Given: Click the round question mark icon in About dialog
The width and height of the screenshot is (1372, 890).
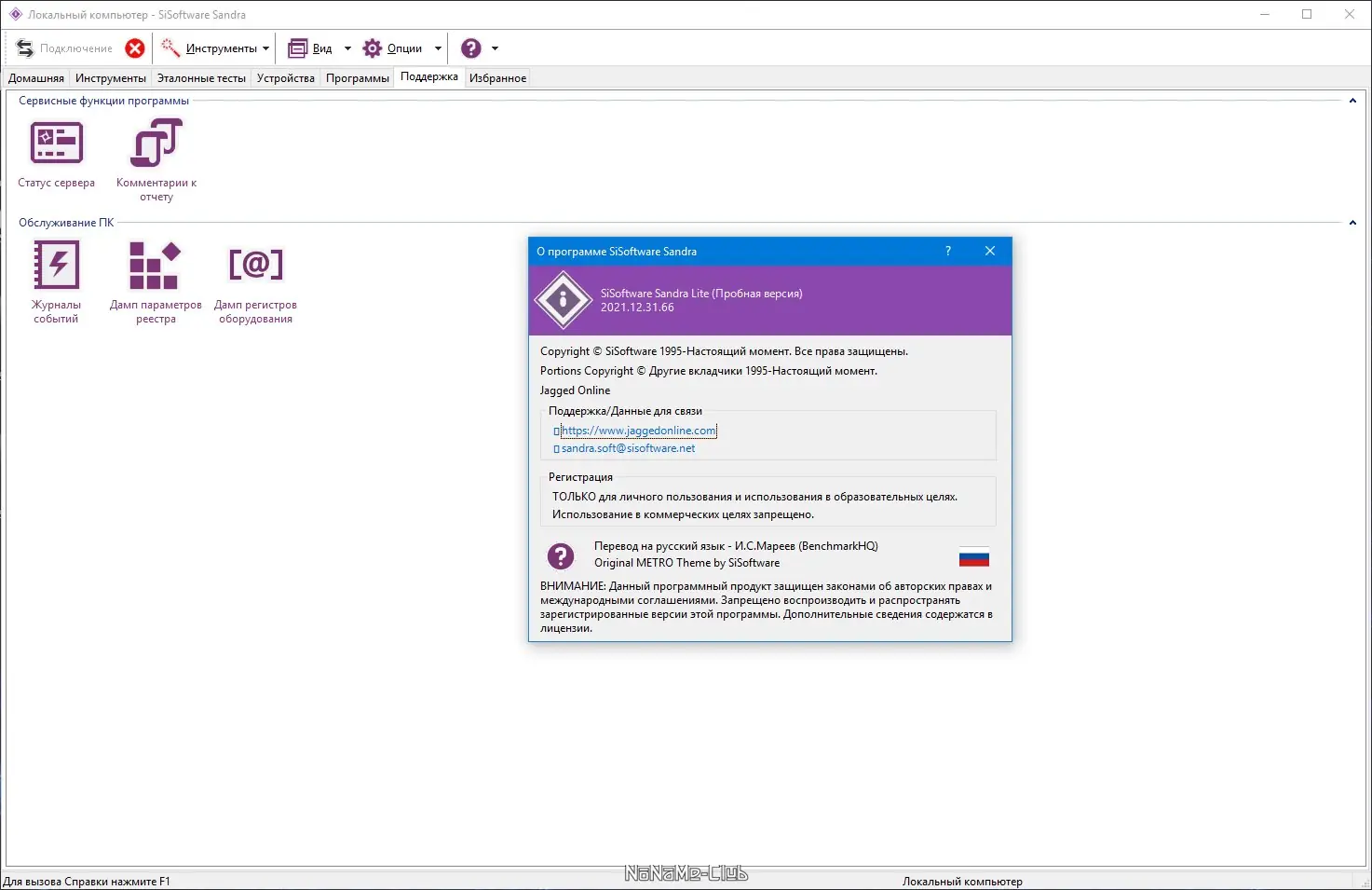Looking at the screenshot, I should (x=561, y=556).
